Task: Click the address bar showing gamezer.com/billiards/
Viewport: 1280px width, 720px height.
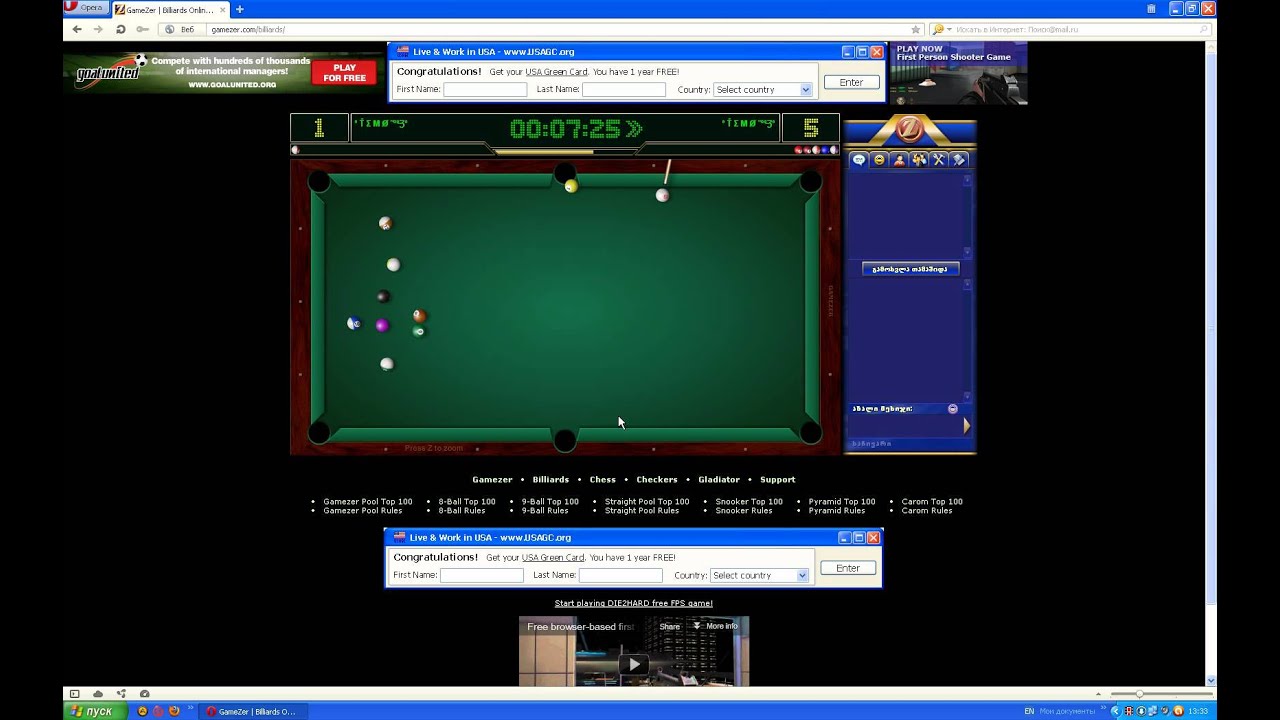Action: tap(540, 29)
